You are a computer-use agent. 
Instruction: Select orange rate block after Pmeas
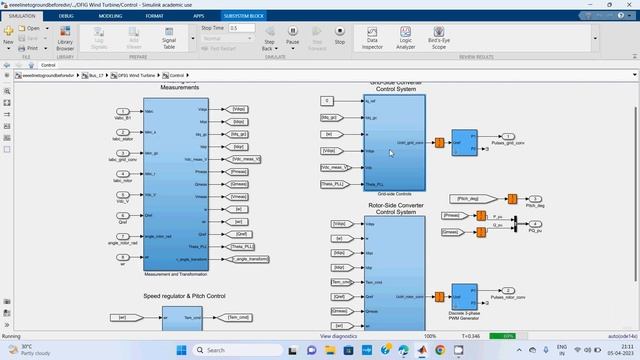pyautogui.click(x=481, y=216)
